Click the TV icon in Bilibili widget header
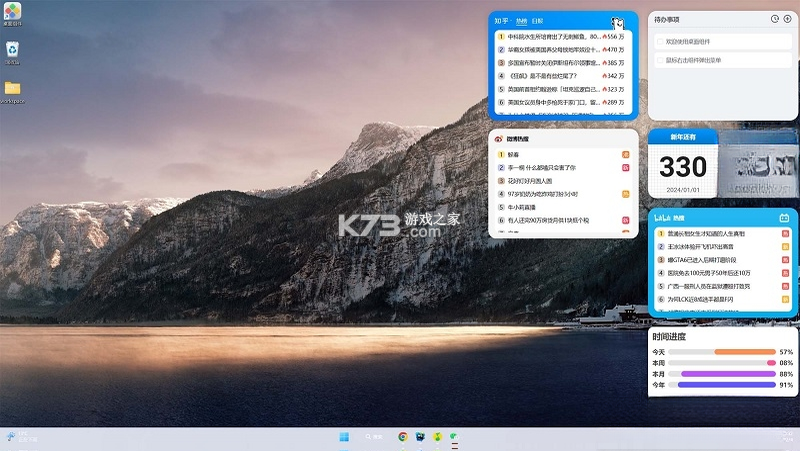Image resolution: width=800 pixels, height=451 pixels. (x=784, y=218)
